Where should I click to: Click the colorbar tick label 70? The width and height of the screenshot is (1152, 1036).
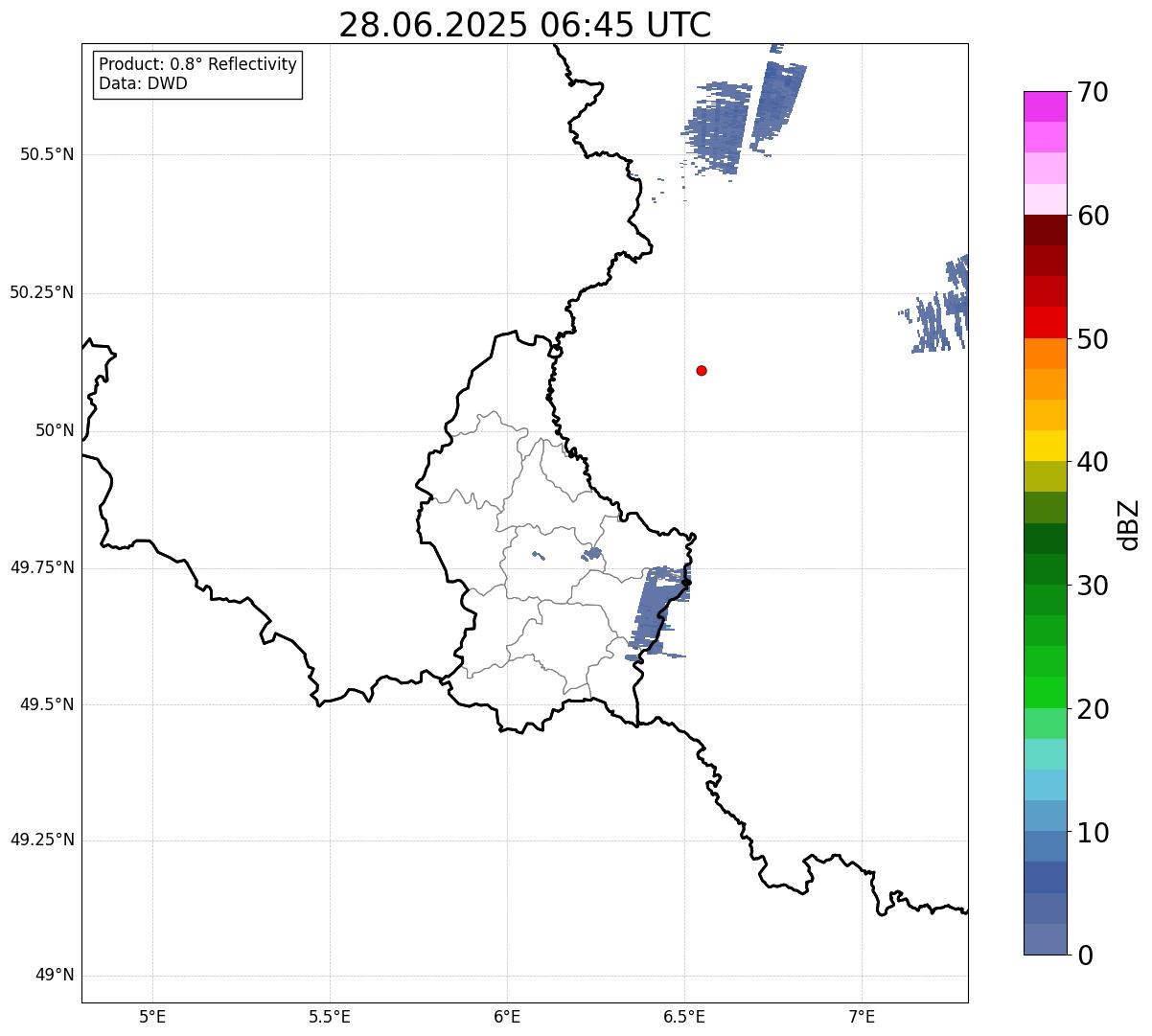1093,92
